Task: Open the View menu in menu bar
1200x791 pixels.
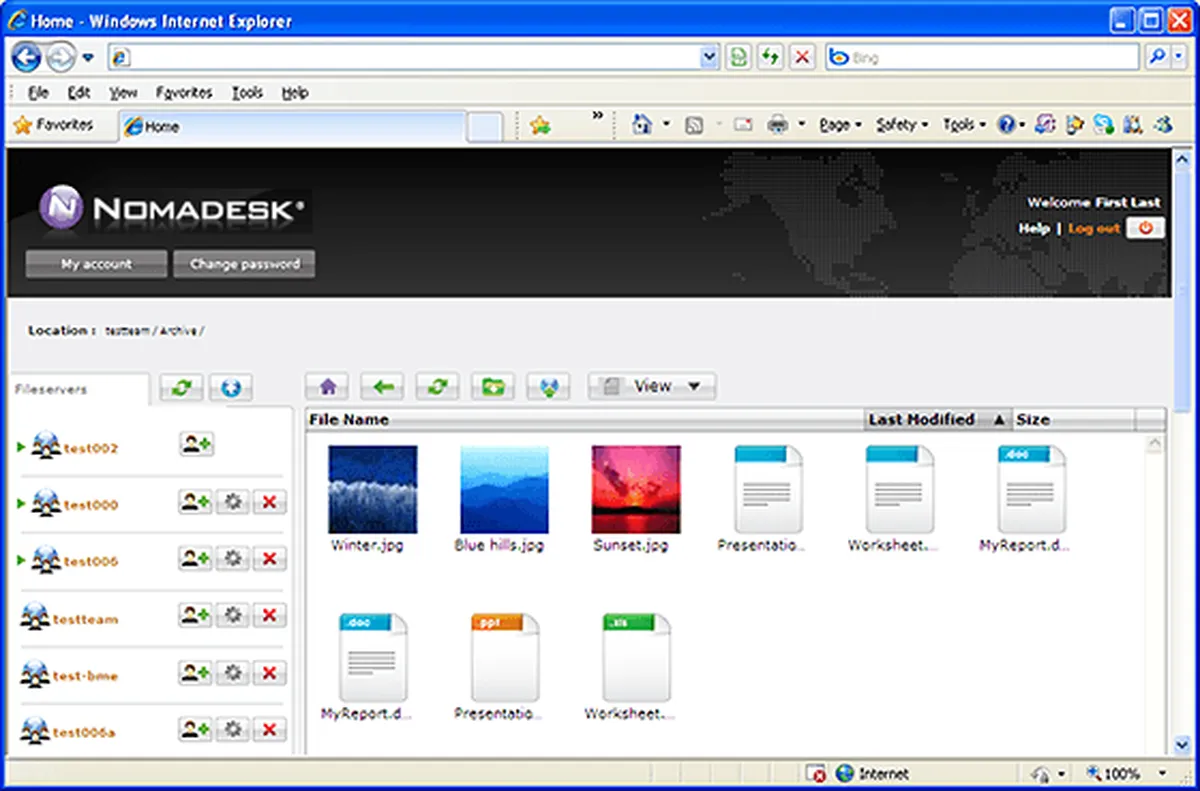Action: tap(123, 92)
